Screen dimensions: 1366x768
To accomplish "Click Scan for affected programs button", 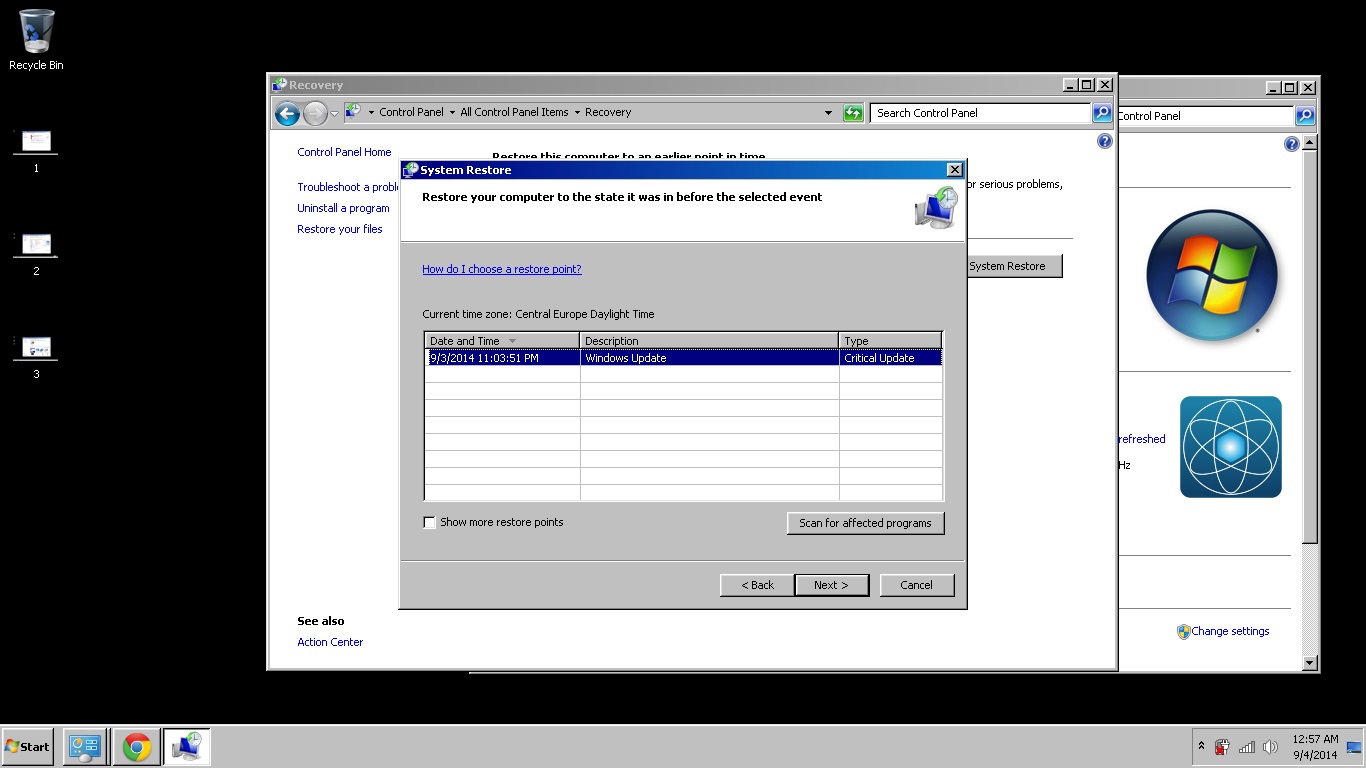I will 865,523.
